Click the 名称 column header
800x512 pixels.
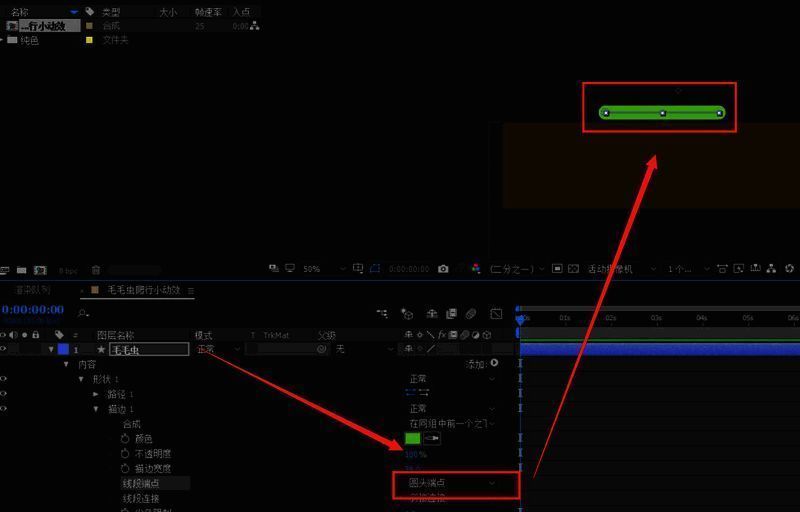tap(20, 12)
